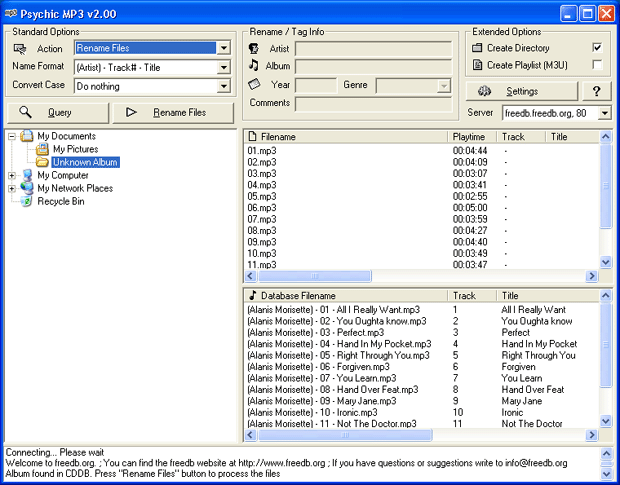This screenshot has height=485, width=620.
Task: Click the Query button
Action: click(x=58, y=113)
